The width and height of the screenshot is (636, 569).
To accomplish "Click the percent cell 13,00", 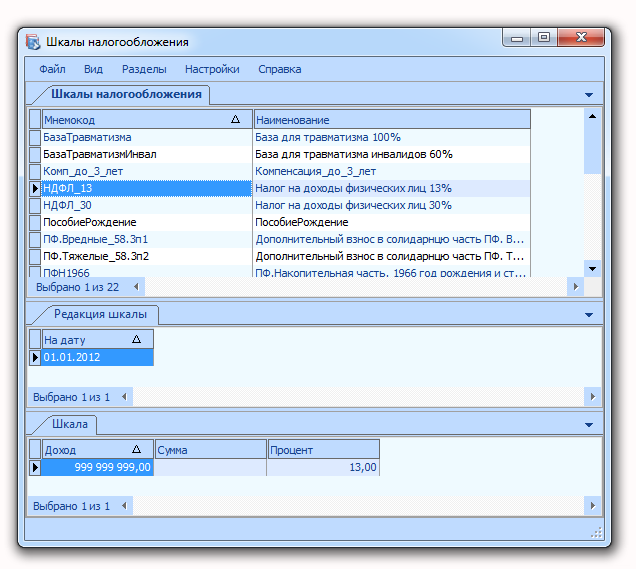I will click(x=323, y=467).
